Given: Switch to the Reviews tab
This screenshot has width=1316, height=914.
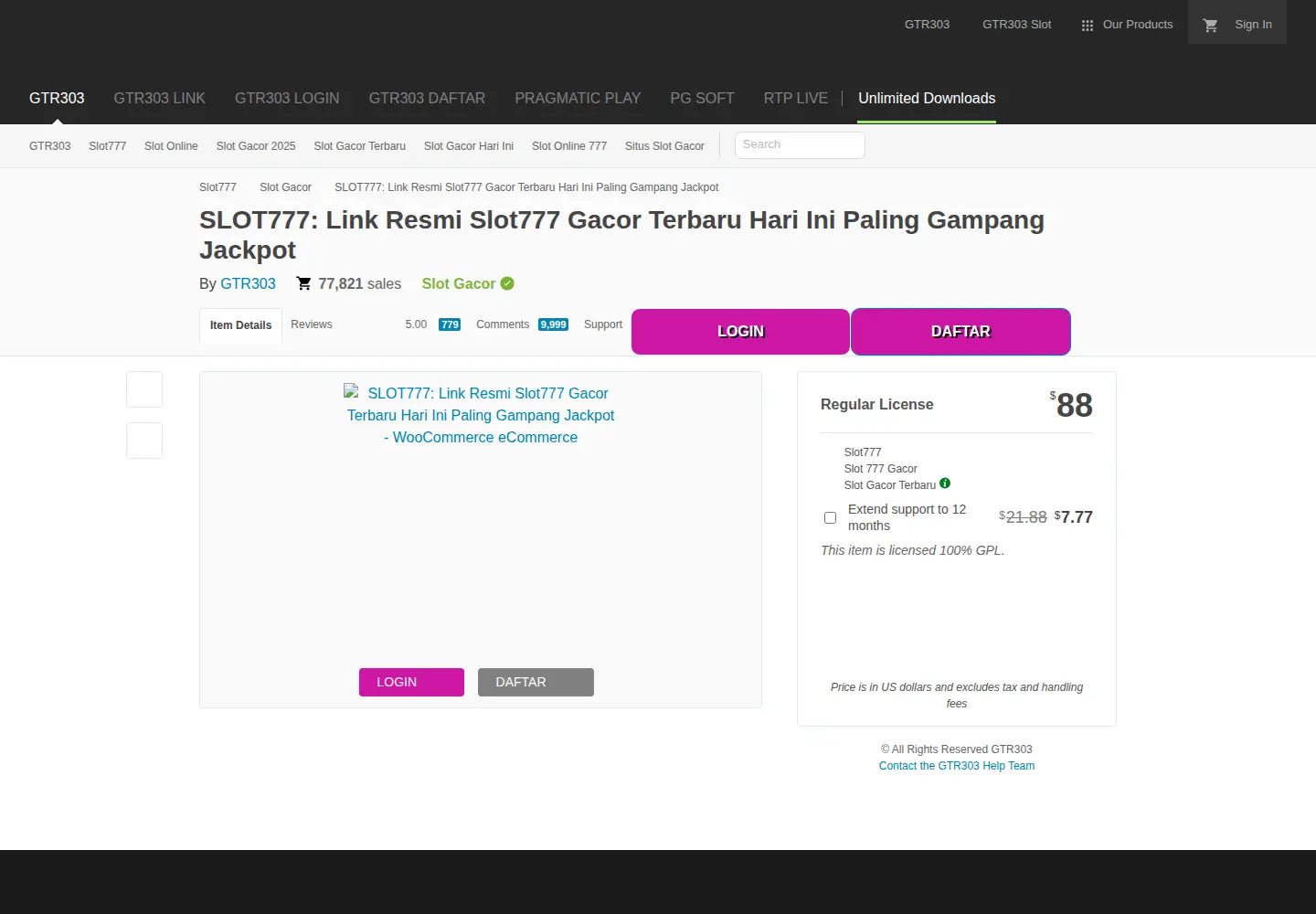Looking at the screenshot, I should click(312, 324).
